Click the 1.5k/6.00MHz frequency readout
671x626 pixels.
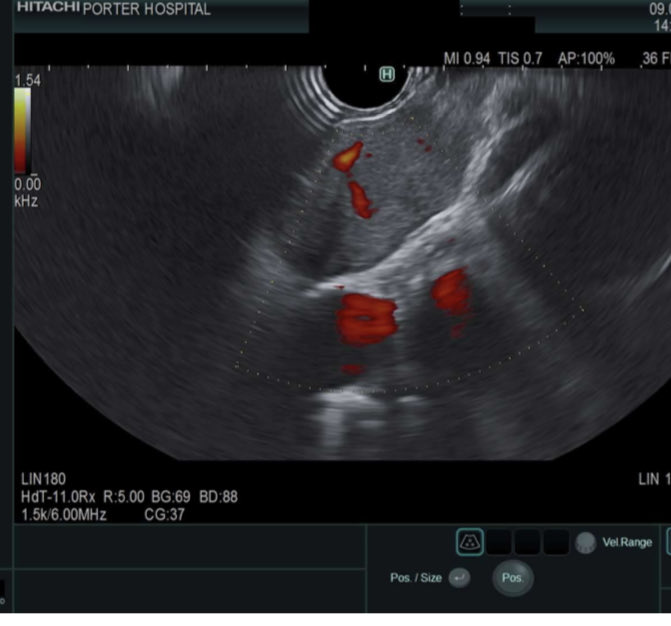(64, 514)
